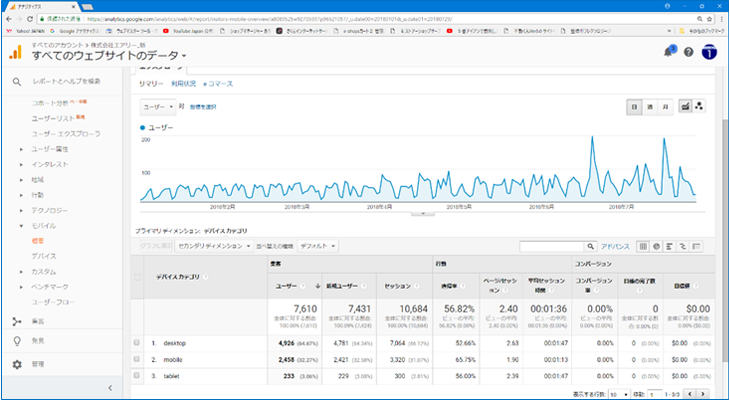Click the chart collapse handle below graph
This screenshot has height=400, width=730.
(x=423, y=213)
